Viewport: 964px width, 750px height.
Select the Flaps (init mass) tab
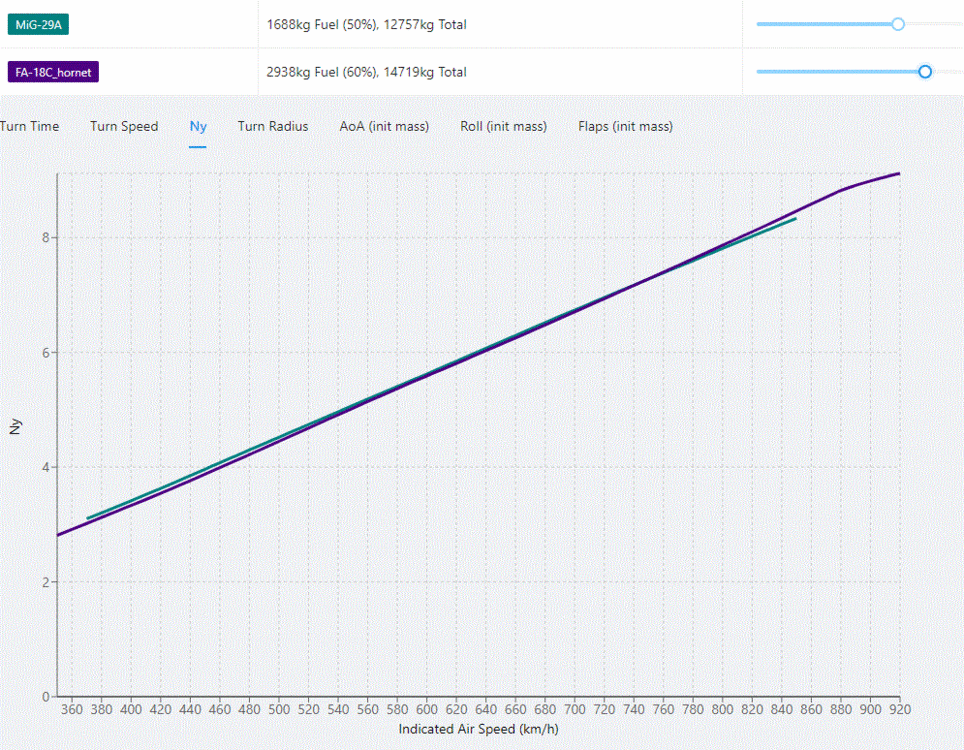[x=625, y=126]
